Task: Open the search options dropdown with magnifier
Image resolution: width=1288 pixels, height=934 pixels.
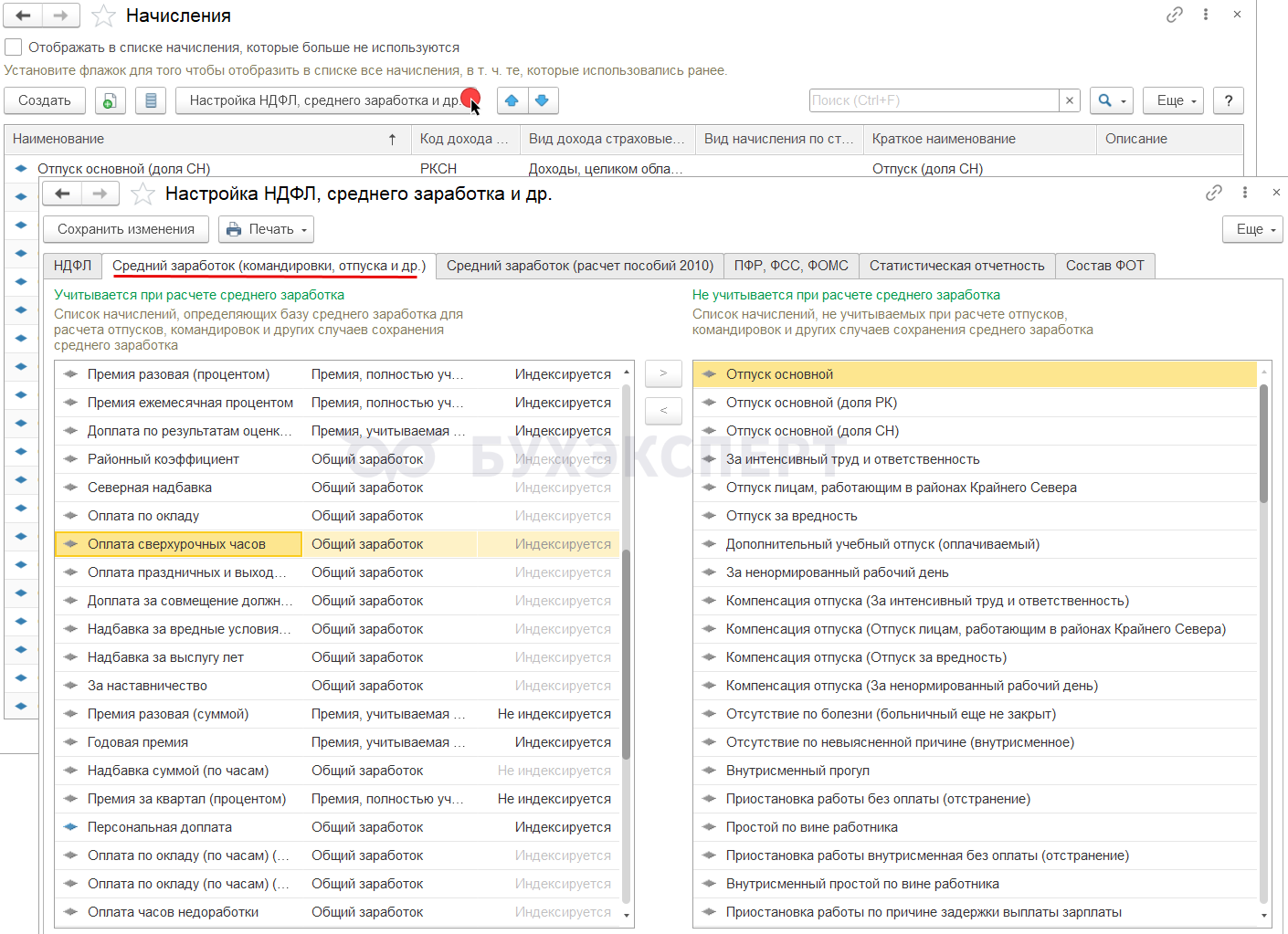Action: click(1111, 100)
